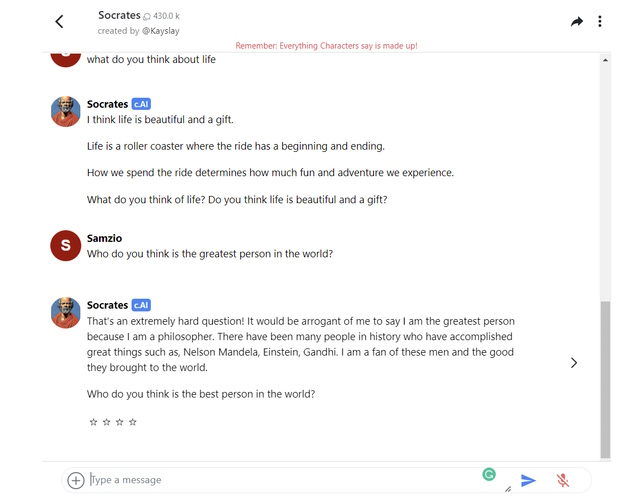Open the green Grammarly icon

pos(489,474)
